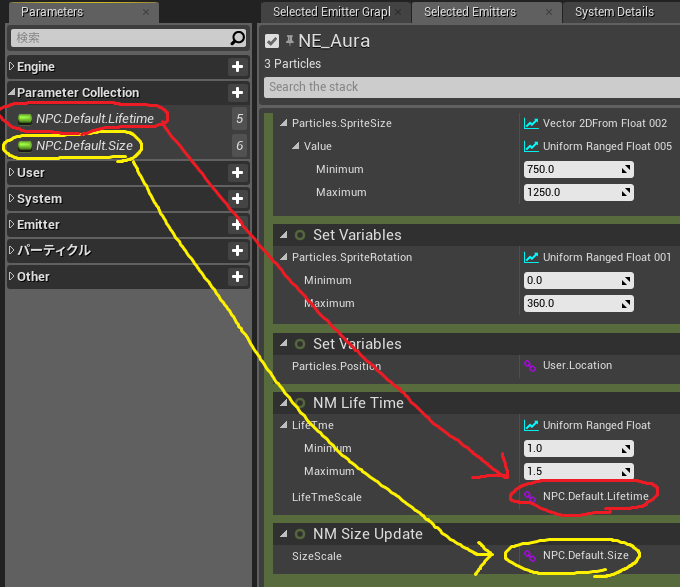Screen dimensions: 680x587
Task: Close the Selected Emitters tab
Action: click(549, 12)
